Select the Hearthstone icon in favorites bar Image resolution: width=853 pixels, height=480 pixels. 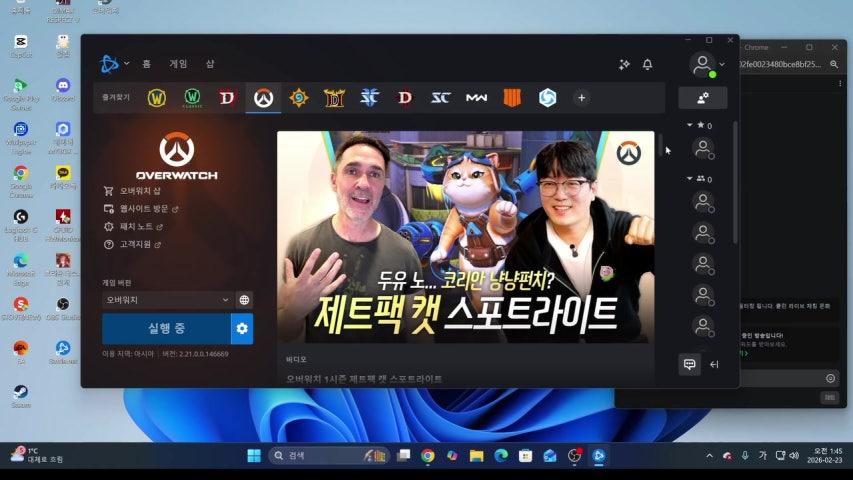click(298, 98)
